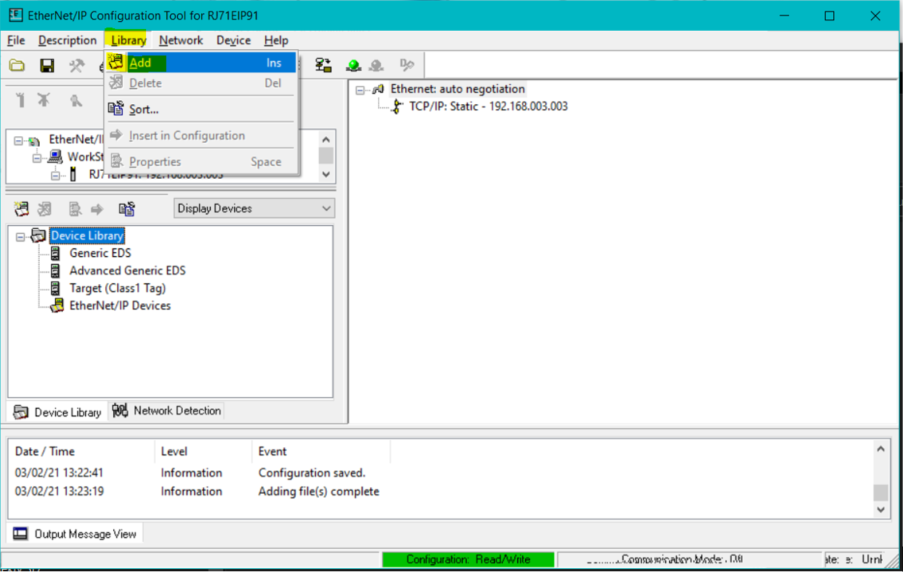Screen dimensions: 903x572
Task: Click the Level column header
Action: (x=203, y=451)
